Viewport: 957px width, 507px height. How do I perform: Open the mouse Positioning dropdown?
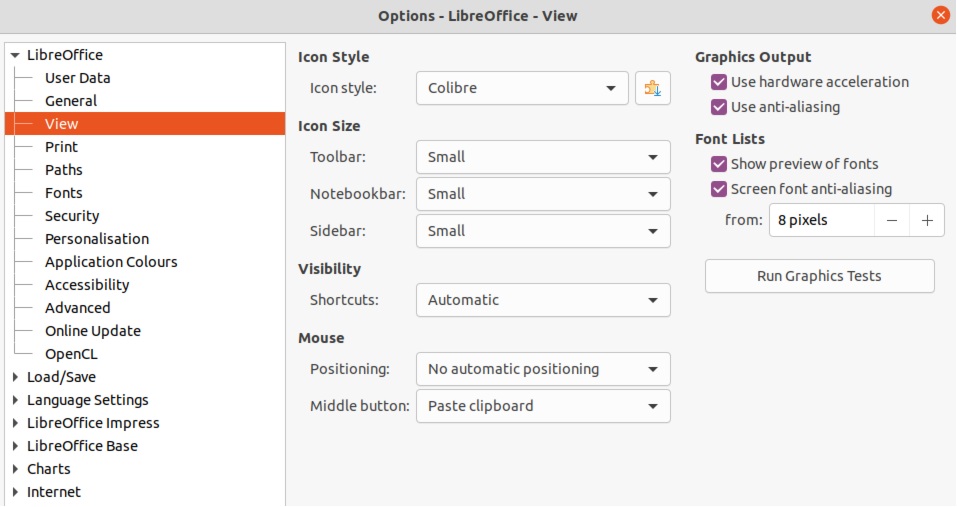[x=543, y=369]
